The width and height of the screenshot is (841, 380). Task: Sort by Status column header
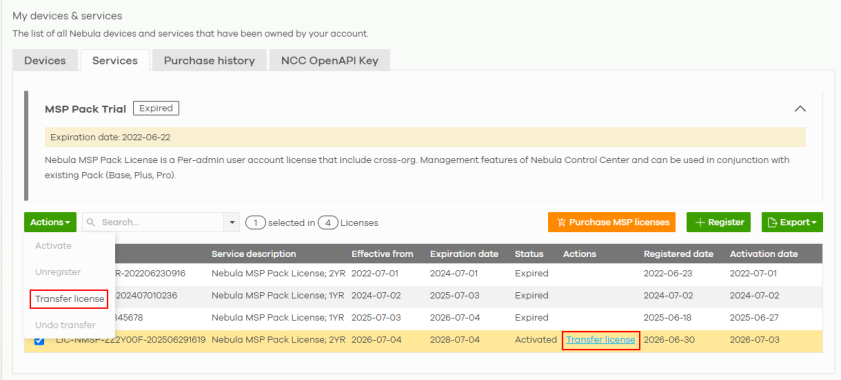tap(529, 254)
